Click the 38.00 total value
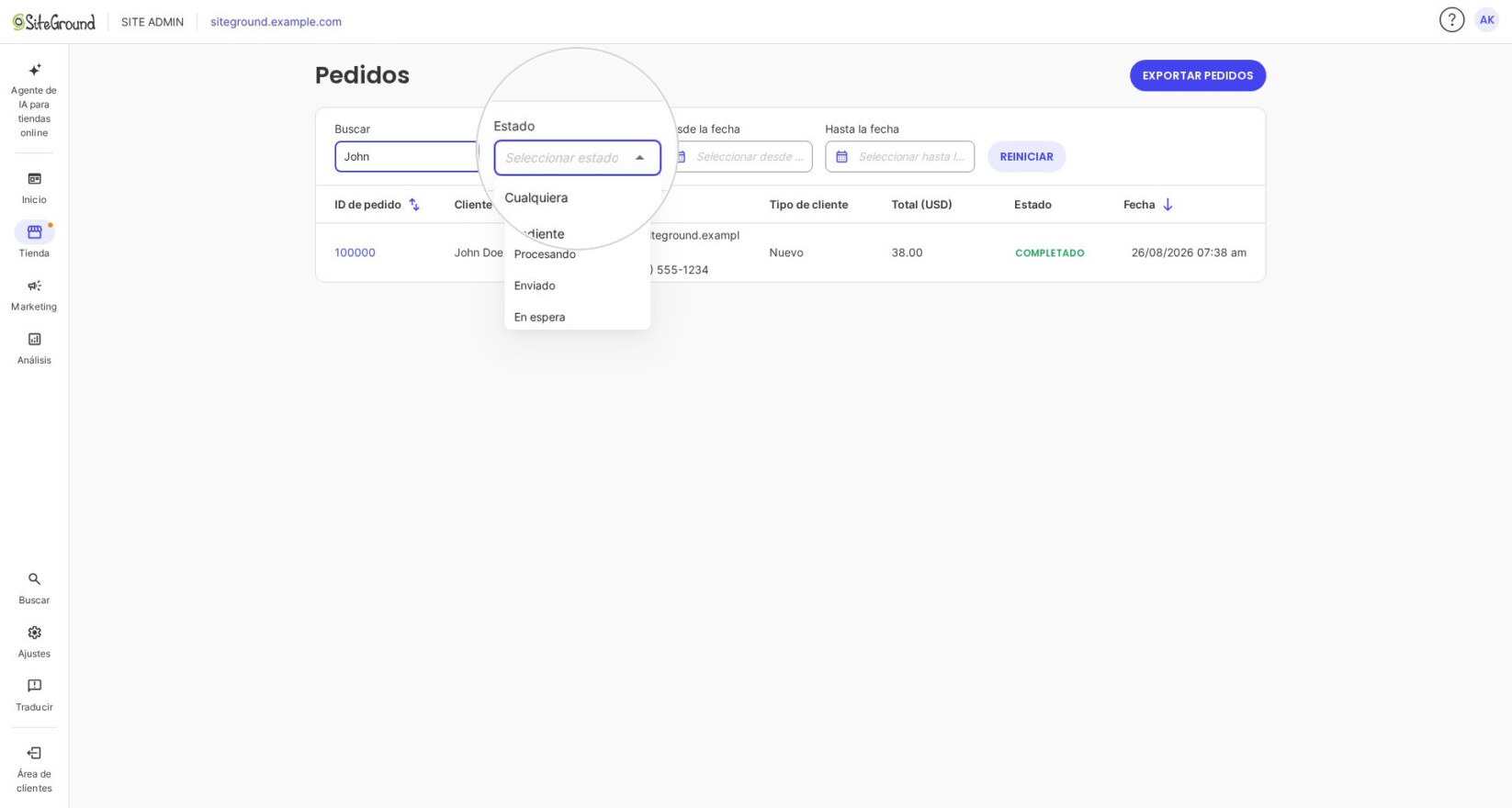Viewport: 1512px width, 808px height. 907,252
